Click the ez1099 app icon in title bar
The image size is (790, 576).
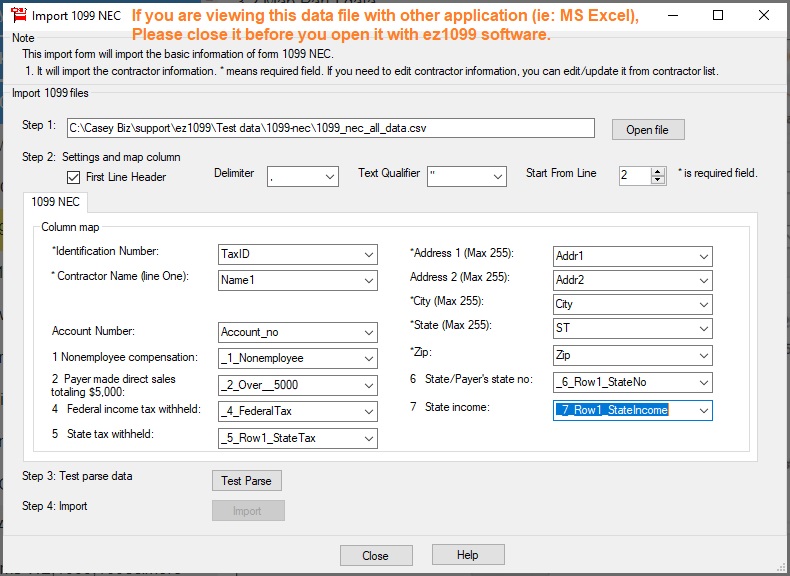[x=17, y=16]
